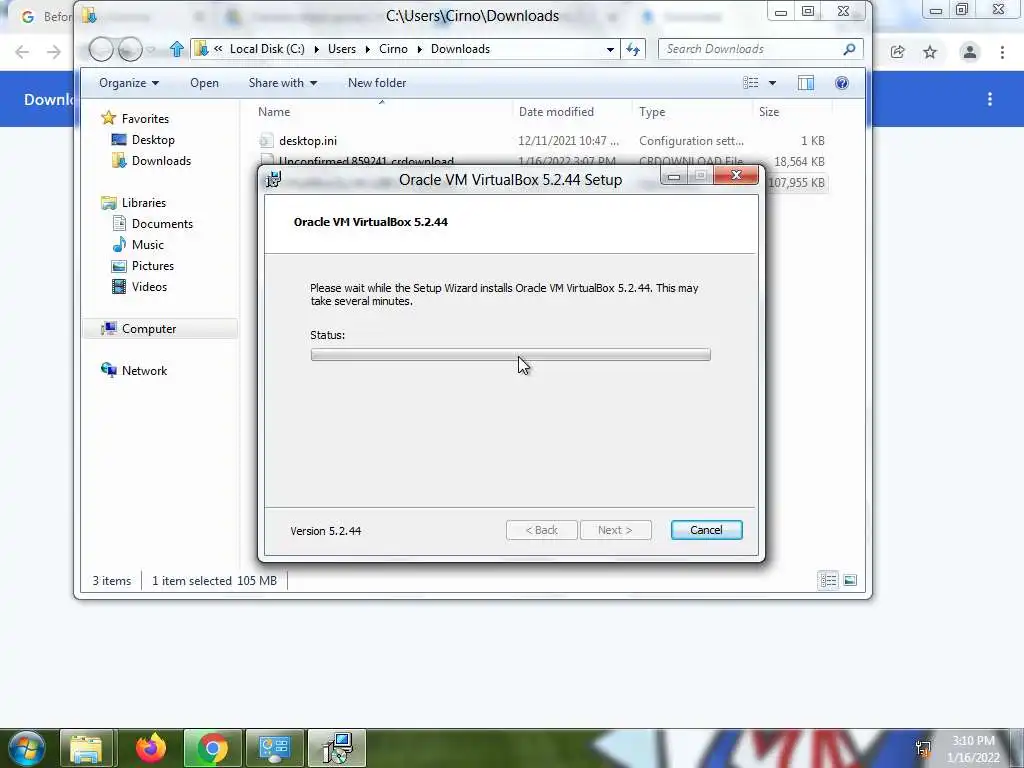Image resolution: width=1024 pixels, height=768 pixels.
Task: Create a New folder
Action: 377,83
